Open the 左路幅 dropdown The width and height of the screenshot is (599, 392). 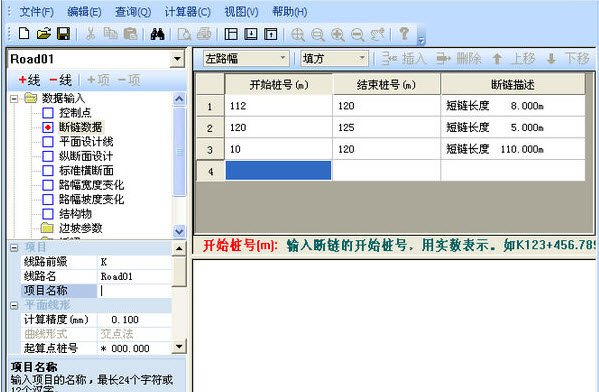click(246, 58)
